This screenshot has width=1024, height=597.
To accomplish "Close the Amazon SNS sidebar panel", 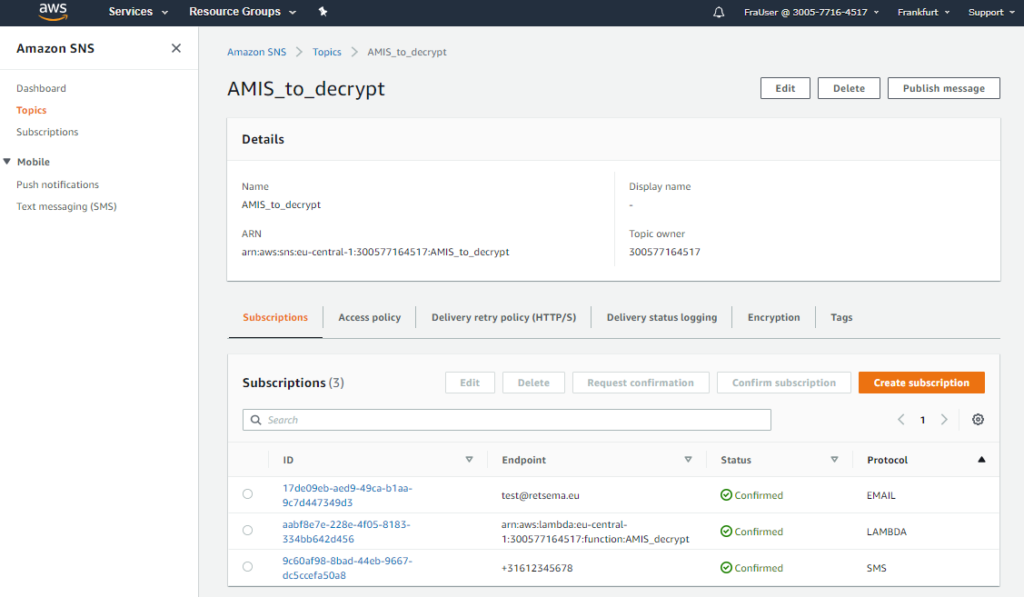I will tap(176, 48).
